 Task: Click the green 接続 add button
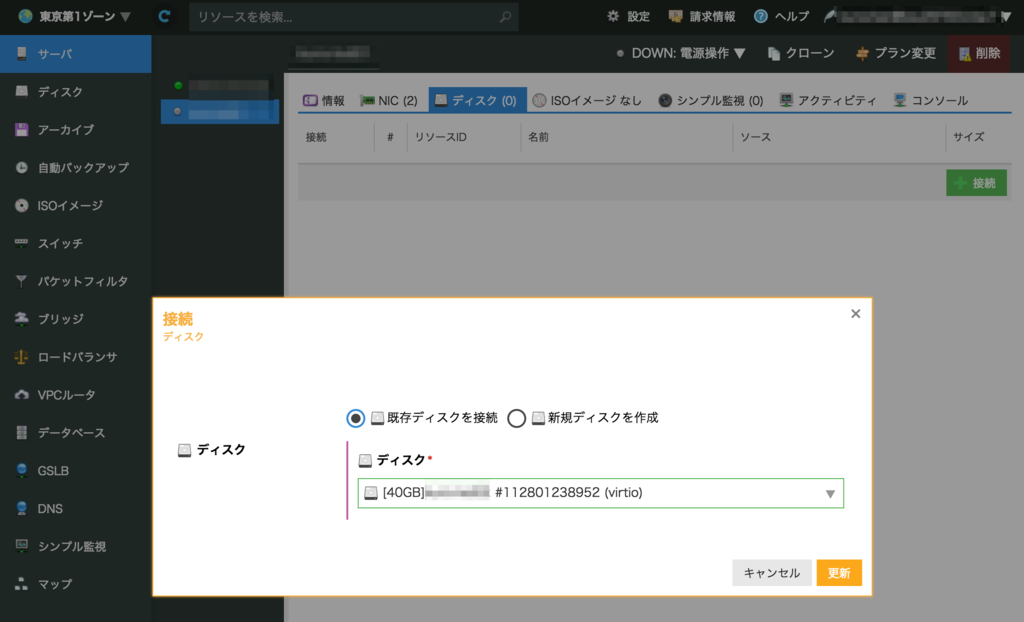pyautogui.click(x=976, y=183)
